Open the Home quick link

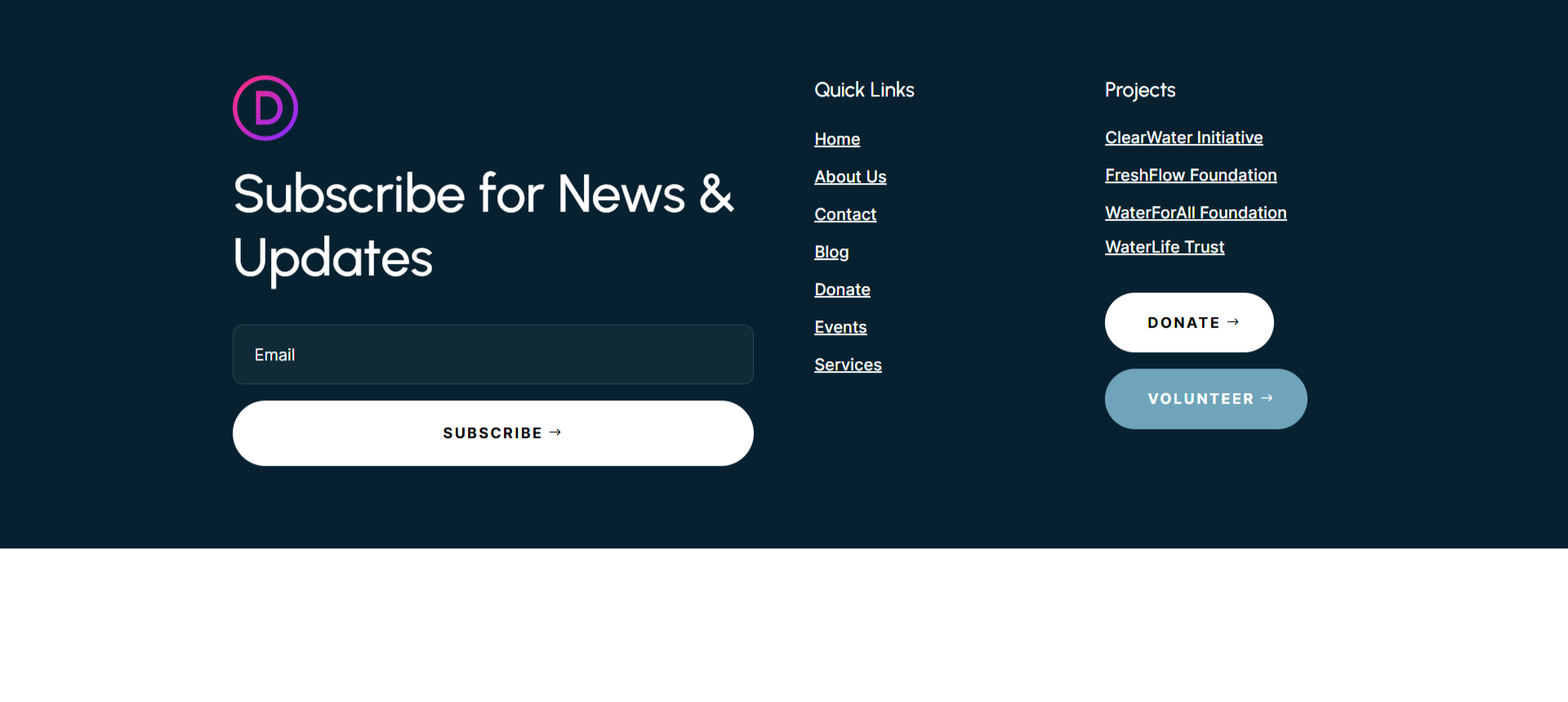coord(837,139)
